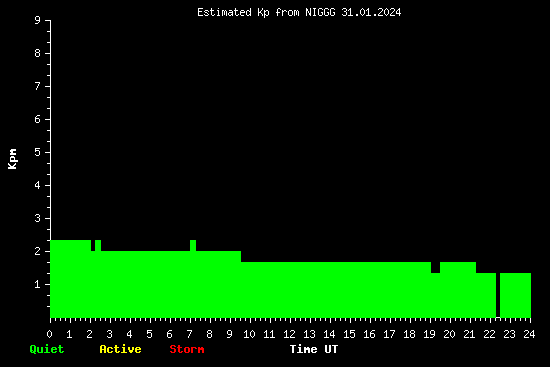This screenshot has height=367, width=550.
Task: Select the red Storm legend label
Action: [187, 349]
